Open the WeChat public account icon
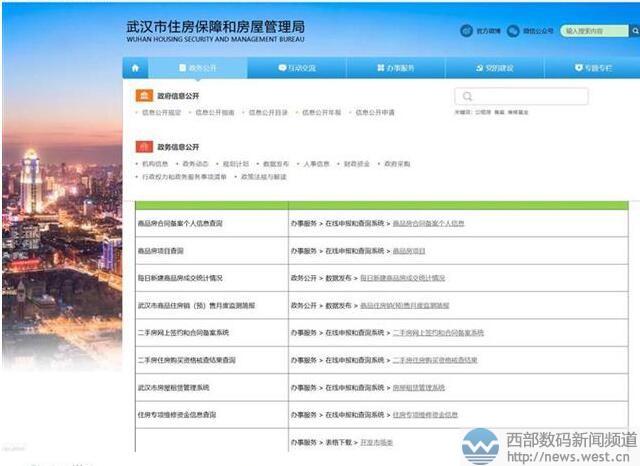 (x=514, y=31)
